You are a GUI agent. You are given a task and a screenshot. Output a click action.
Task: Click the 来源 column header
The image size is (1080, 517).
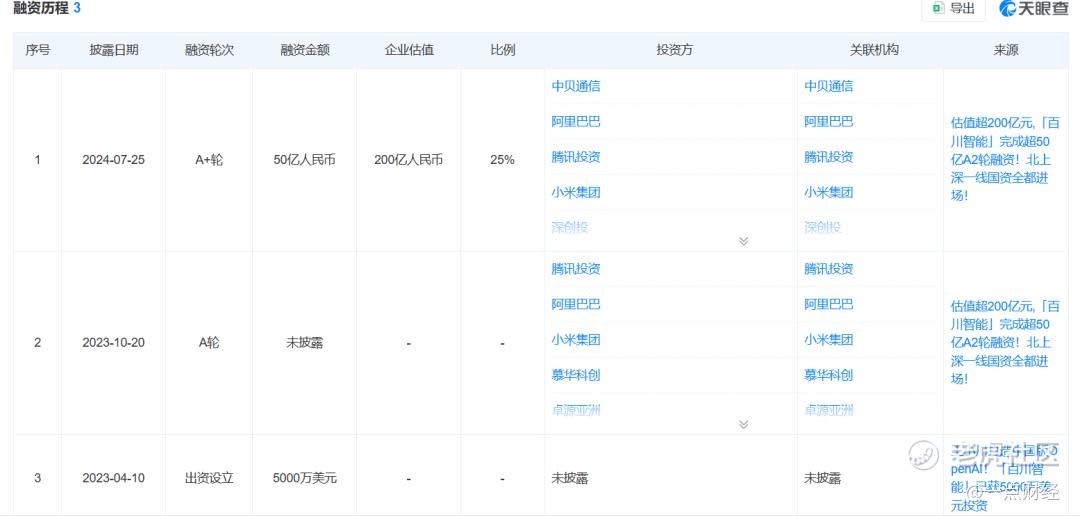(1006, 50)
